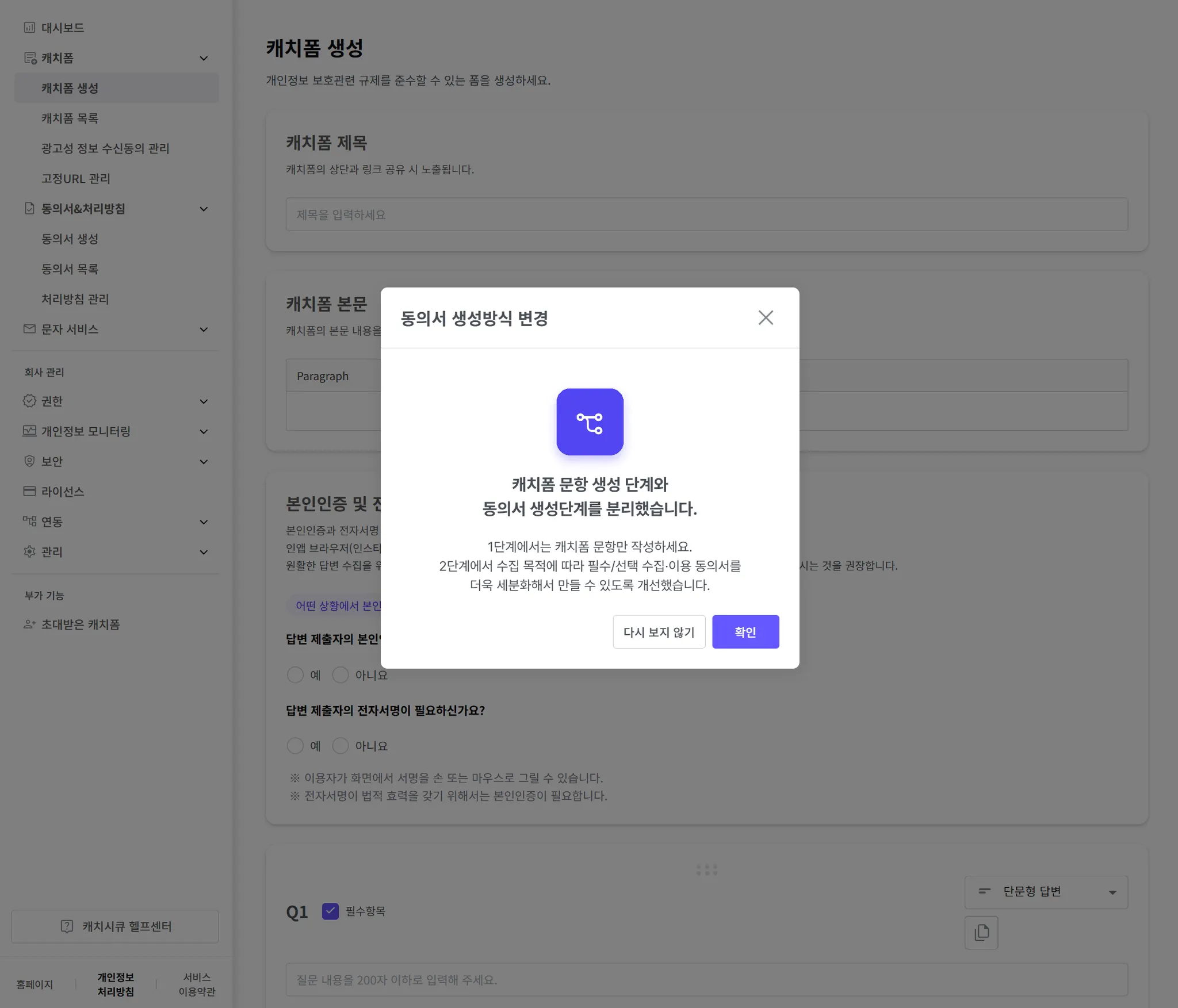
Task: Click the 다시 보지 않기 button
Action: click(659, 632)
